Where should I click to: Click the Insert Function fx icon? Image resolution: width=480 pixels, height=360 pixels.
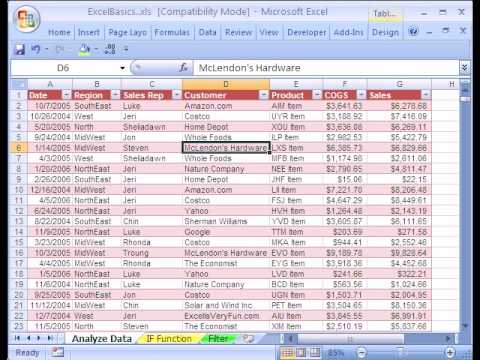click(x=183, y=68)
